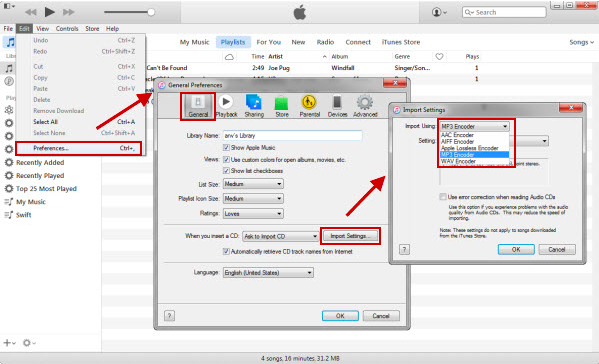
Task: Open the sidebar settings gear at bottom
Action: pos(29,343)
